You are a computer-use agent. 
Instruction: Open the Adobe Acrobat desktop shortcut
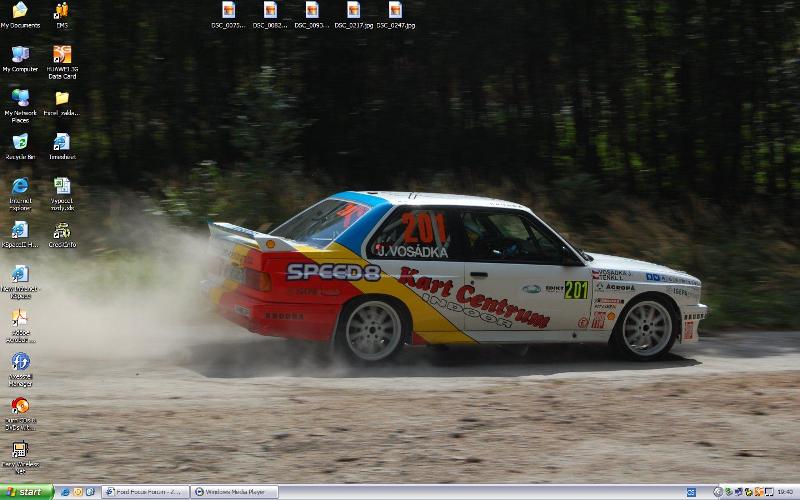[x=20, y=319]
